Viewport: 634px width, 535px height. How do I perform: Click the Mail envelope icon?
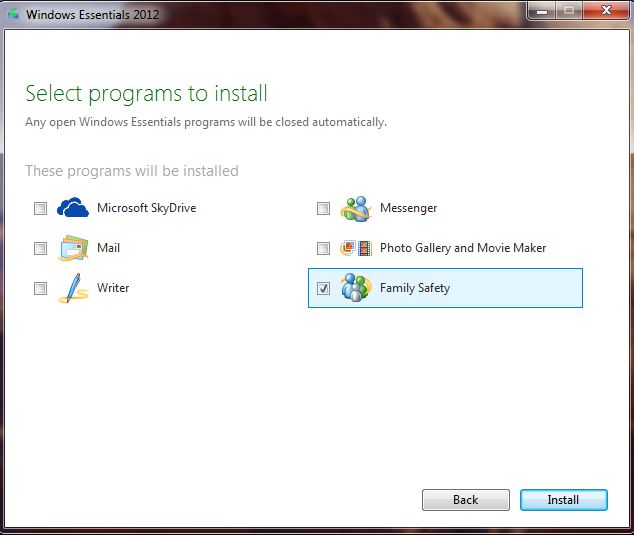[x=73, y=248]
